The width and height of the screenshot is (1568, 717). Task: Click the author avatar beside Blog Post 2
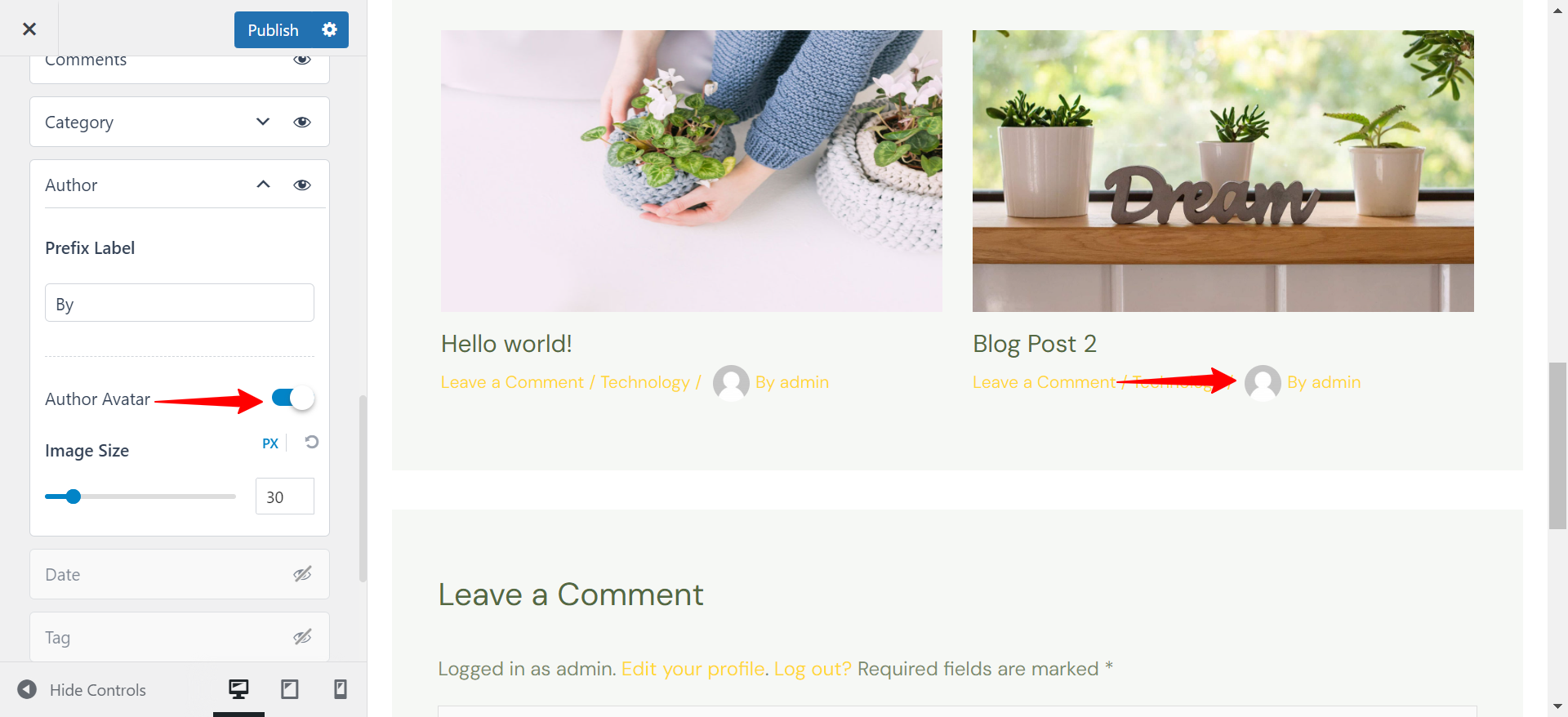pos(1263,382)
